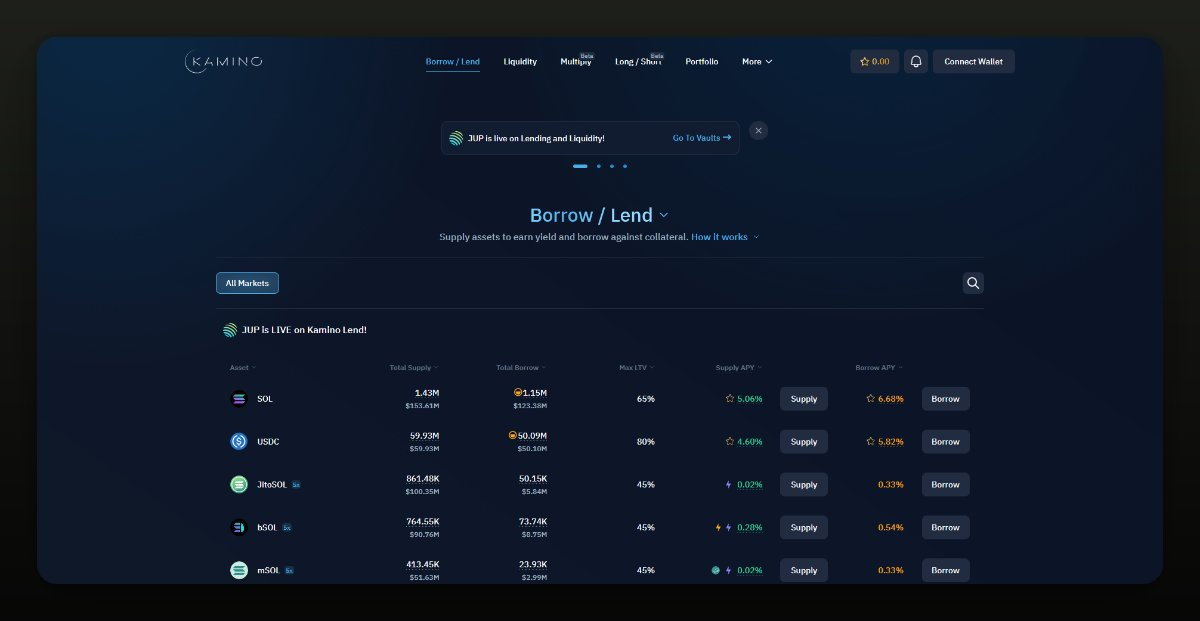Click Borrow button for SOL
The image size is (1200, 621).
coord(946,399)
